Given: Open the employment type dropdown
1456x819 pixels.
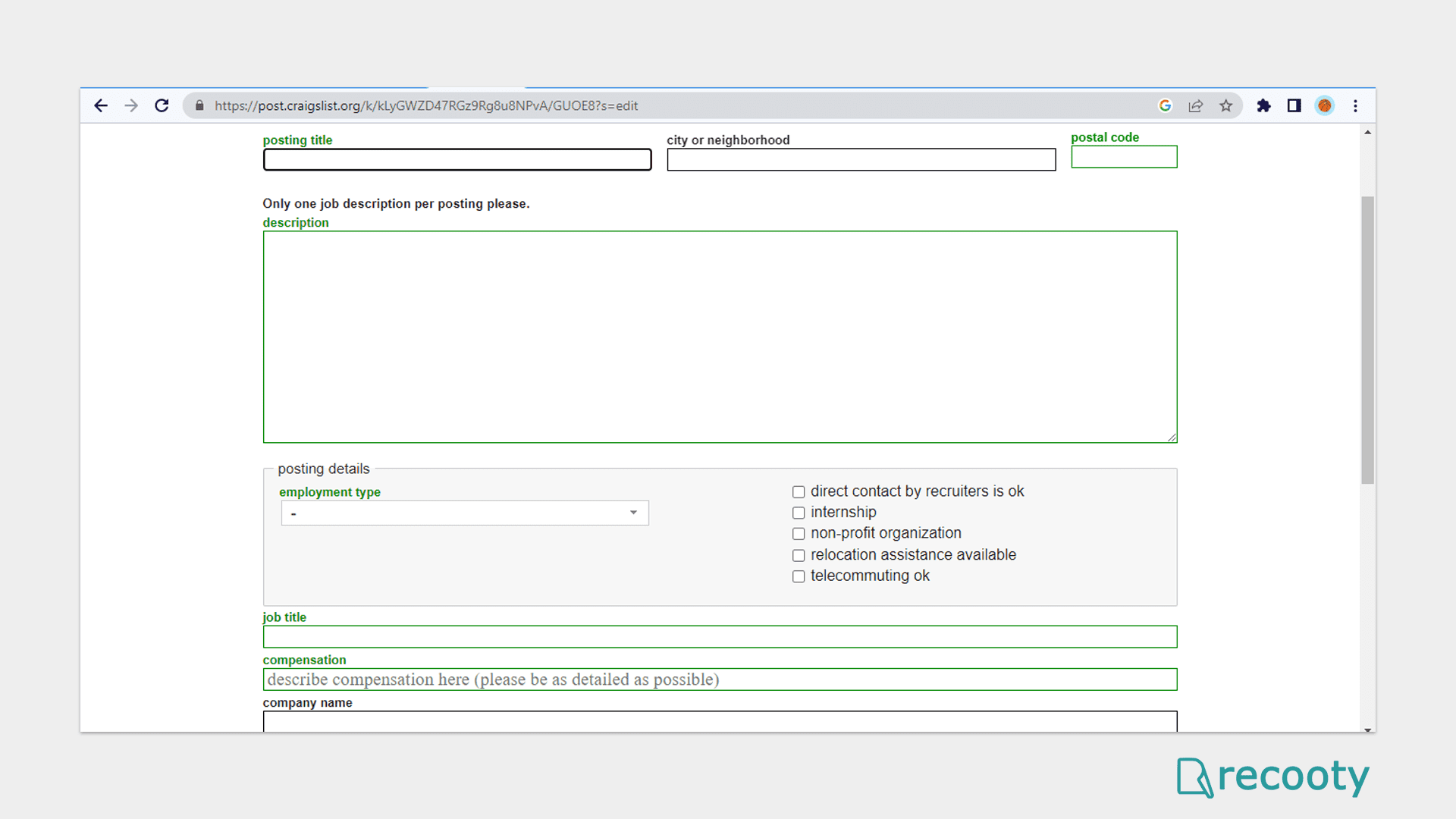Looking at the screenshot, I should point(464,513).
